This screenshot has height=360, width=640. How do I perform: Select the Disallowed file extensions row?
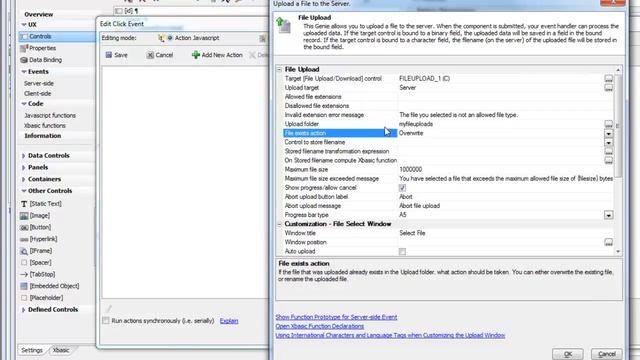click(x=448, y=106)
